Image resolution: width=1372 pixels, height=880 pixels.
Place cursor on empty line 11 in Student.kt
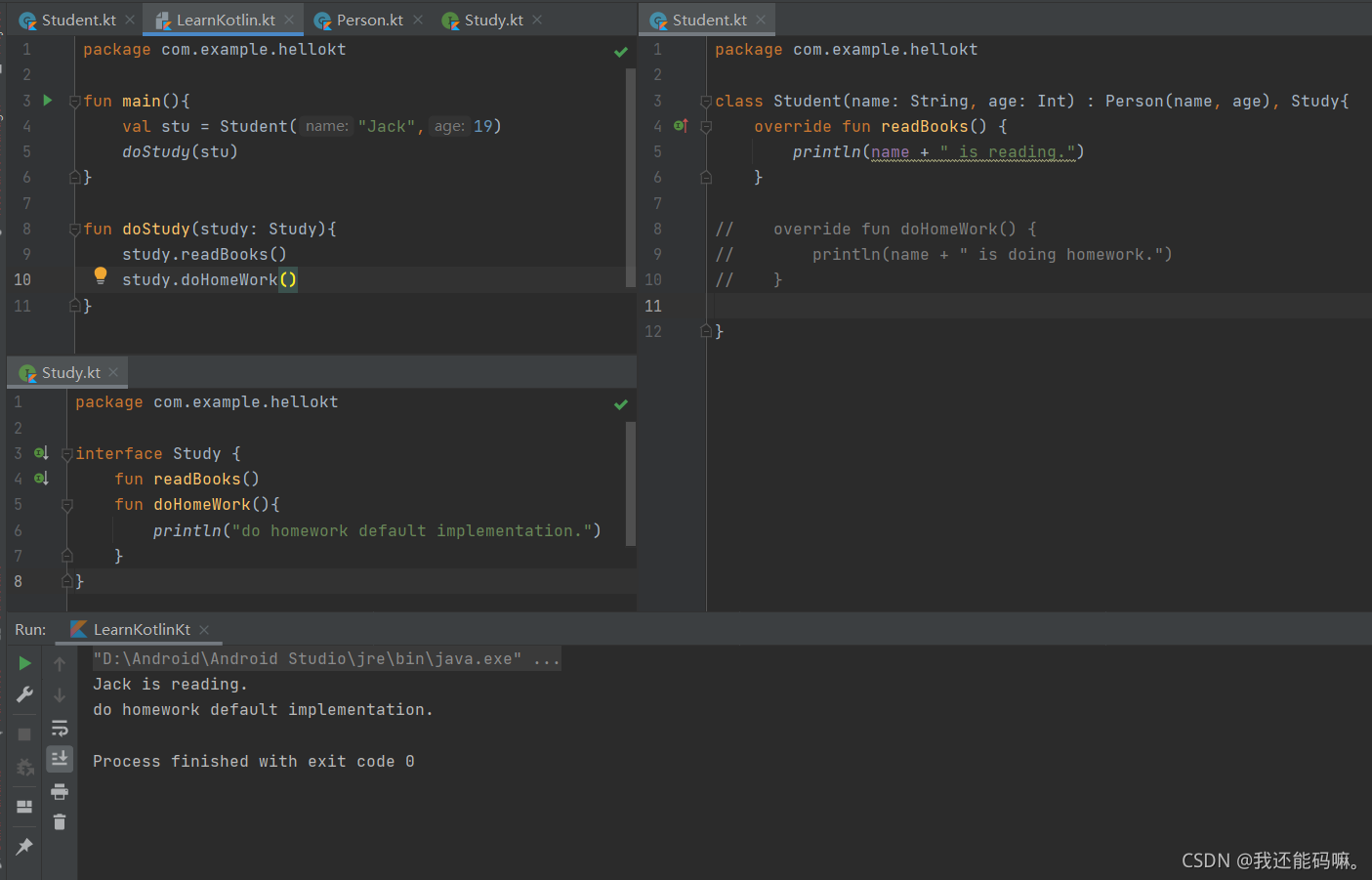(x=1039, y=306)
